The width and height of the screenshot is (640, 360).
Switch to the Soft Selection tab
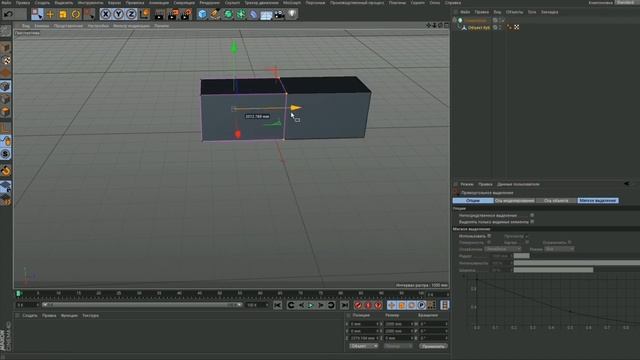598,200
